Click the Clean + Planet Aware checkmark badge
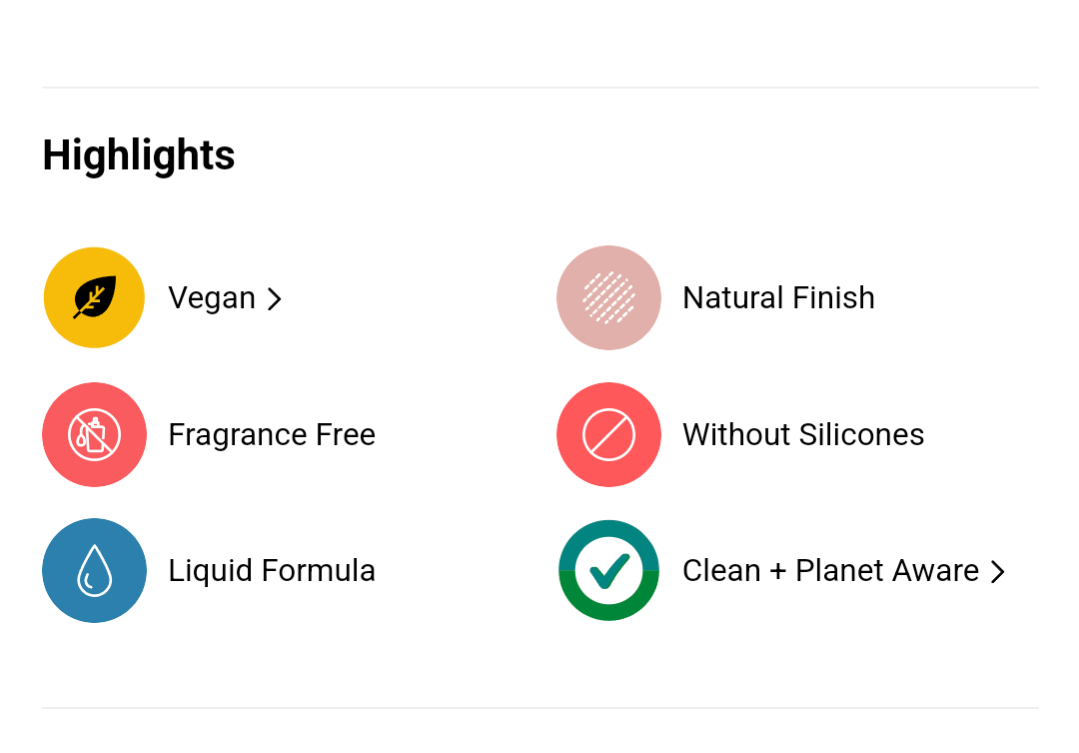The width and height of the screenshot is (1079, 753). click(608, 571)
